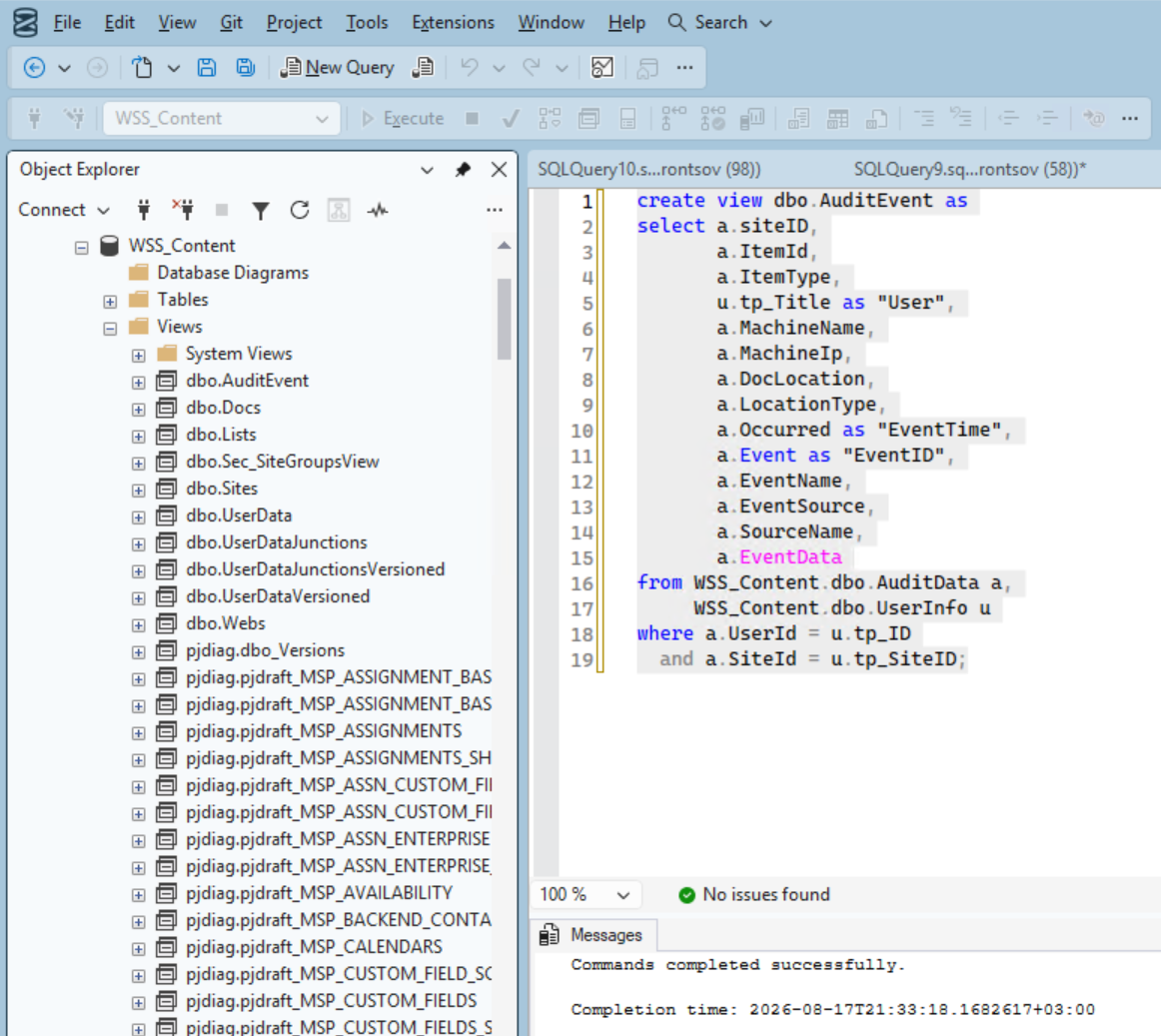
Task: Switch to SQLQuery10 tab
Action: click(648, 170)
